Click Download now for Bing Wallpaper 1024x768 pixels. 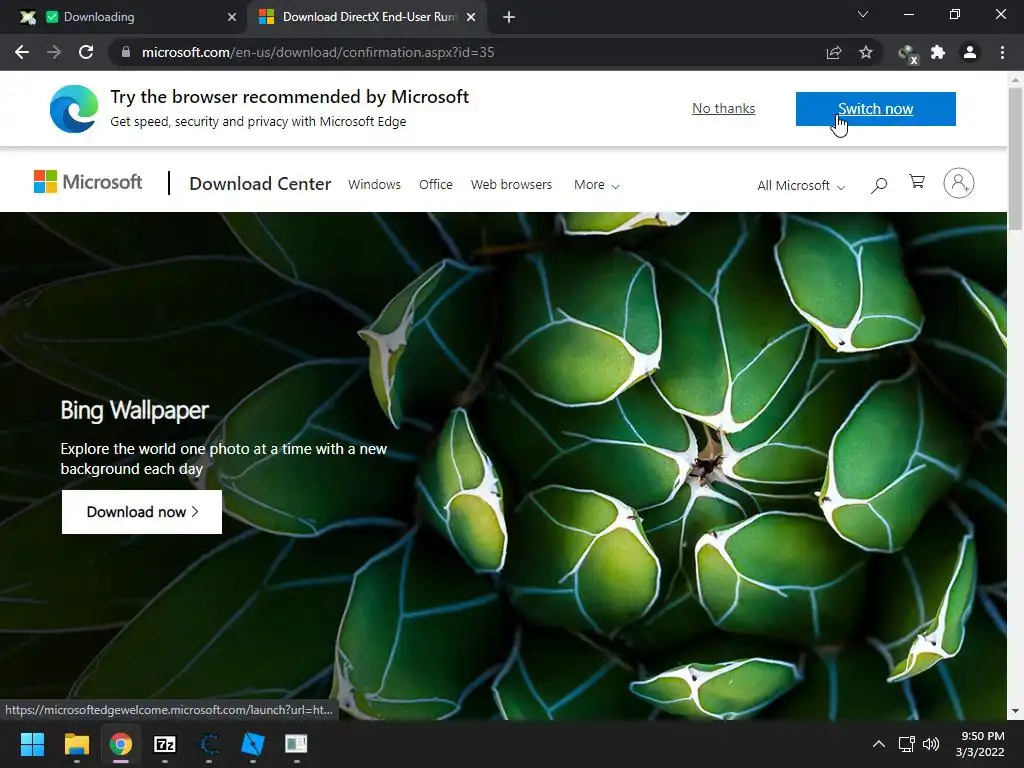[142, 512]
